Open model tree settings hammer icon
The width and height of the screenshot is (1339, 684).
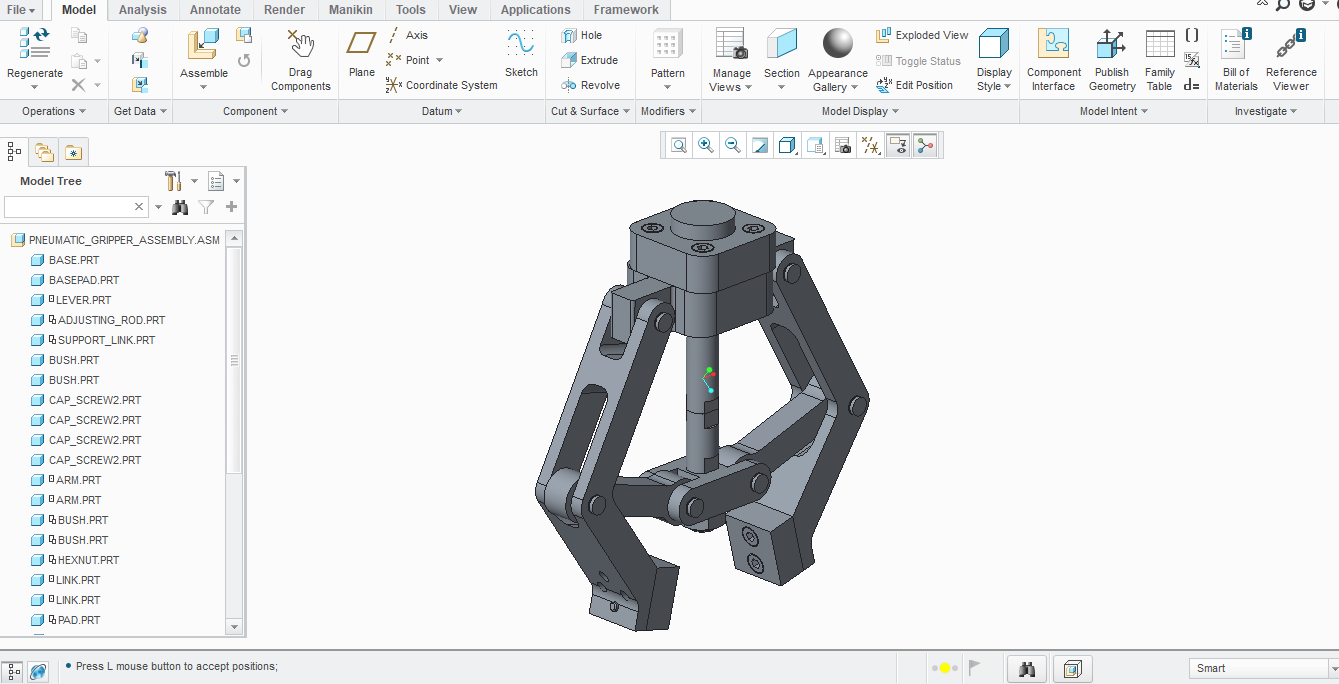click(173, 181)
